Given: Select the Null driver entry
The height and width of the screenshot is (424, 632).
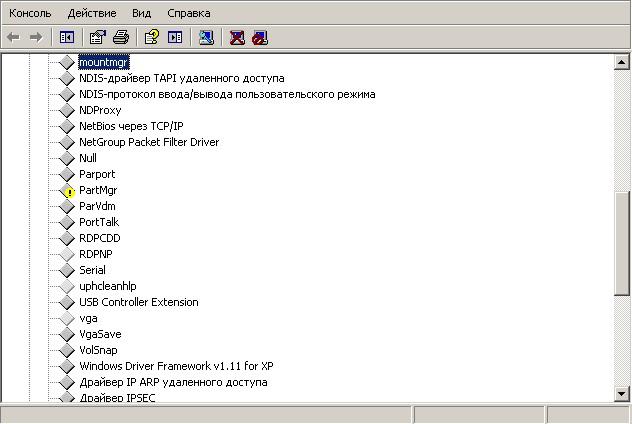Looking at the screenshot, I should (x=88, y=158).
